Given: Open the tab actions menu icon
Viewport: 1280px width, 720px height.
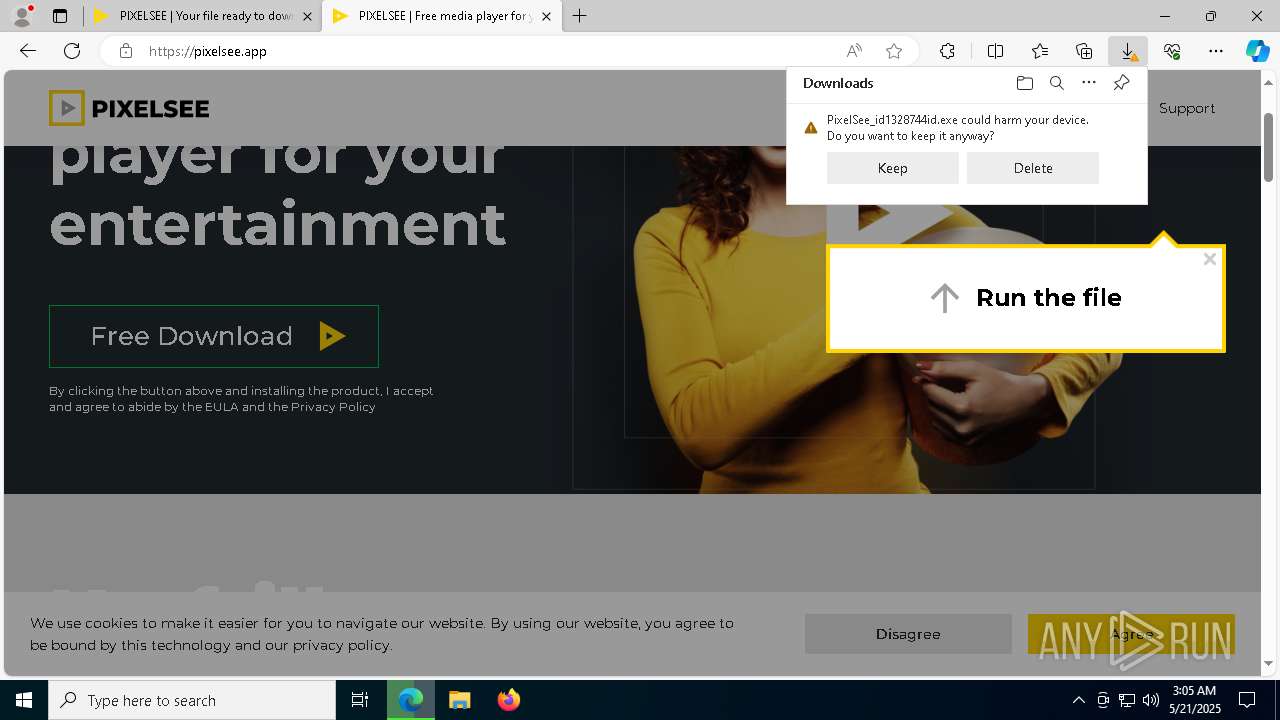Looking at the screenshot, I should pos(60,16).
